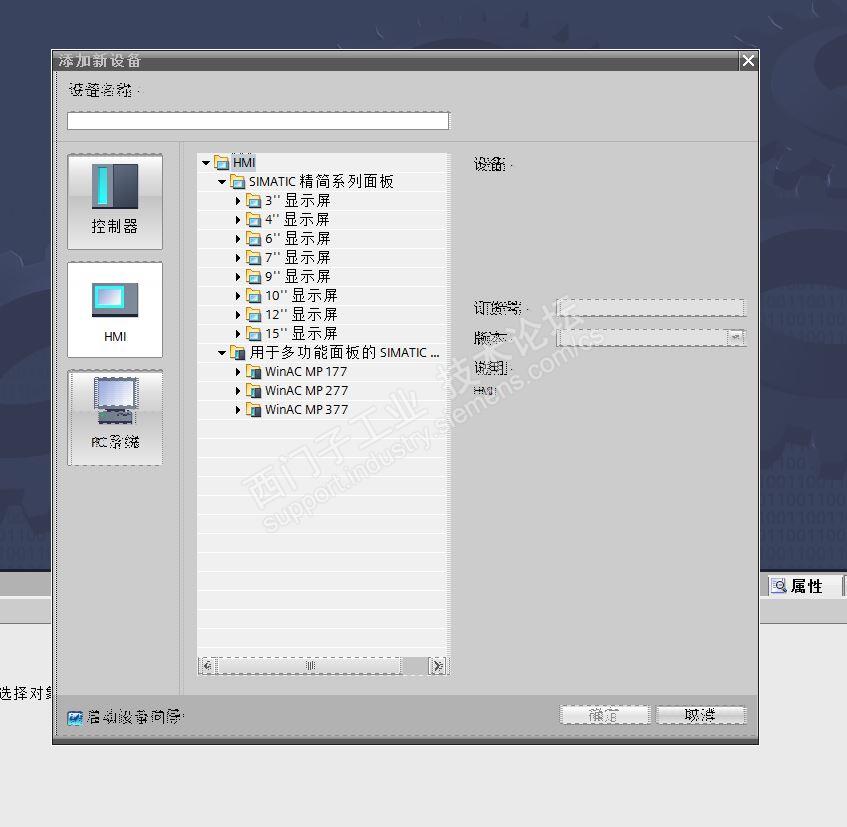Click the 9'' 显示屏 folder icon
Screen dimensions: 847x827
[x=253, y=277]
